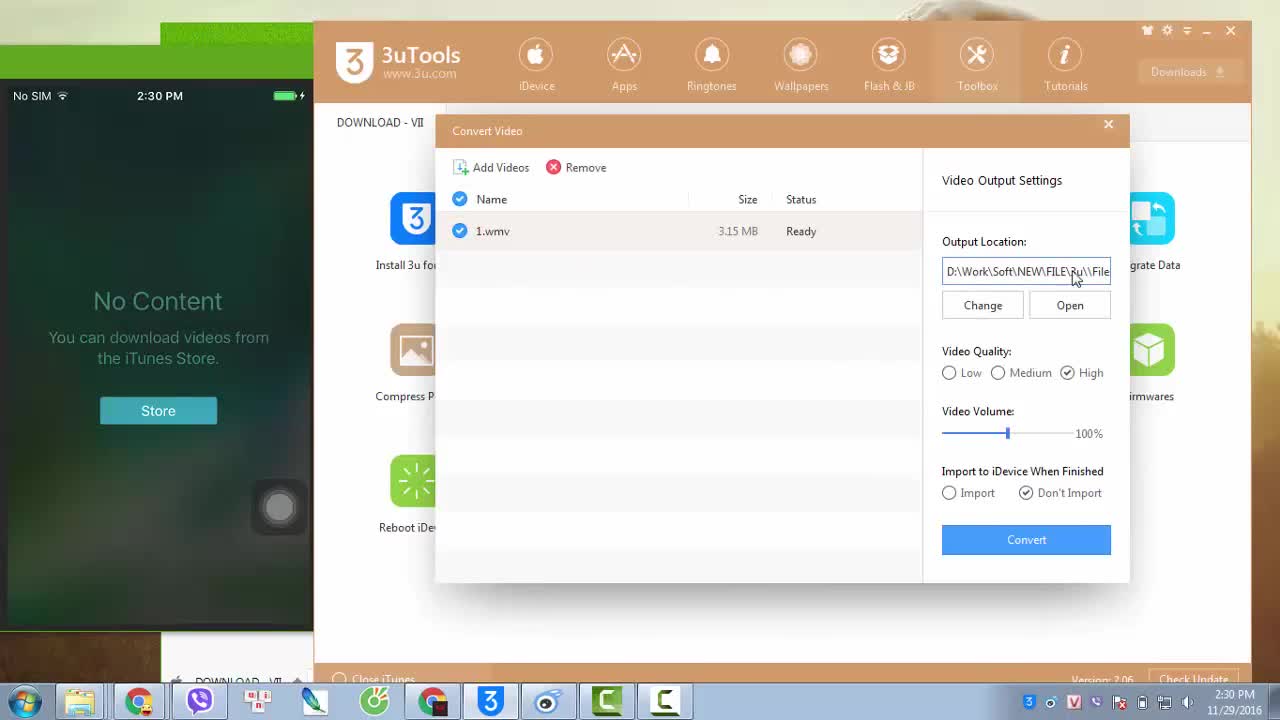Switch to the Wallpapers section

point(801,66)
